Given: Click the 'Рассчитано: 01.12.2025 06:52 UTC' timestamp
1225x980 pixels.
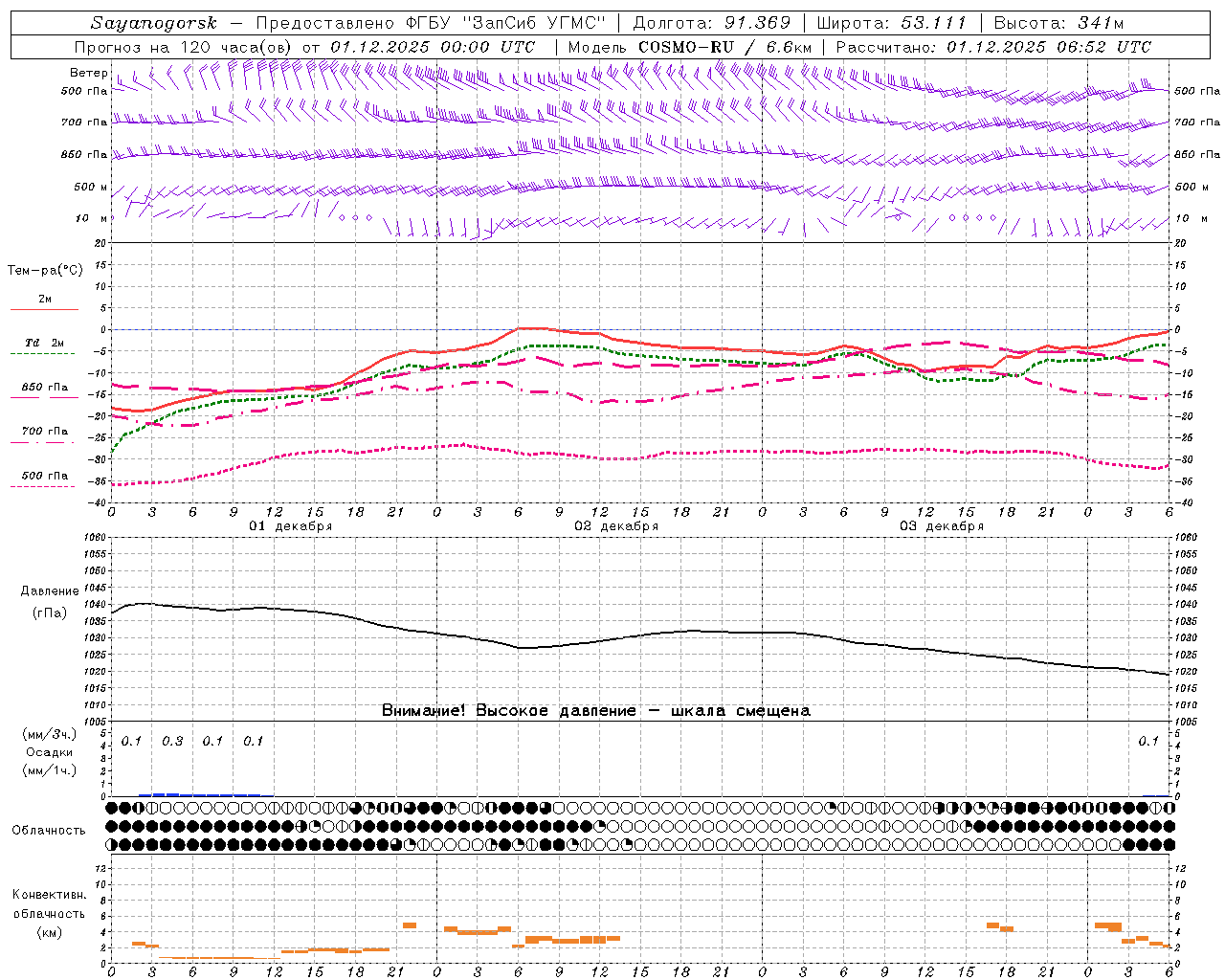Looking at the screenshot, I should coord(993,47).
